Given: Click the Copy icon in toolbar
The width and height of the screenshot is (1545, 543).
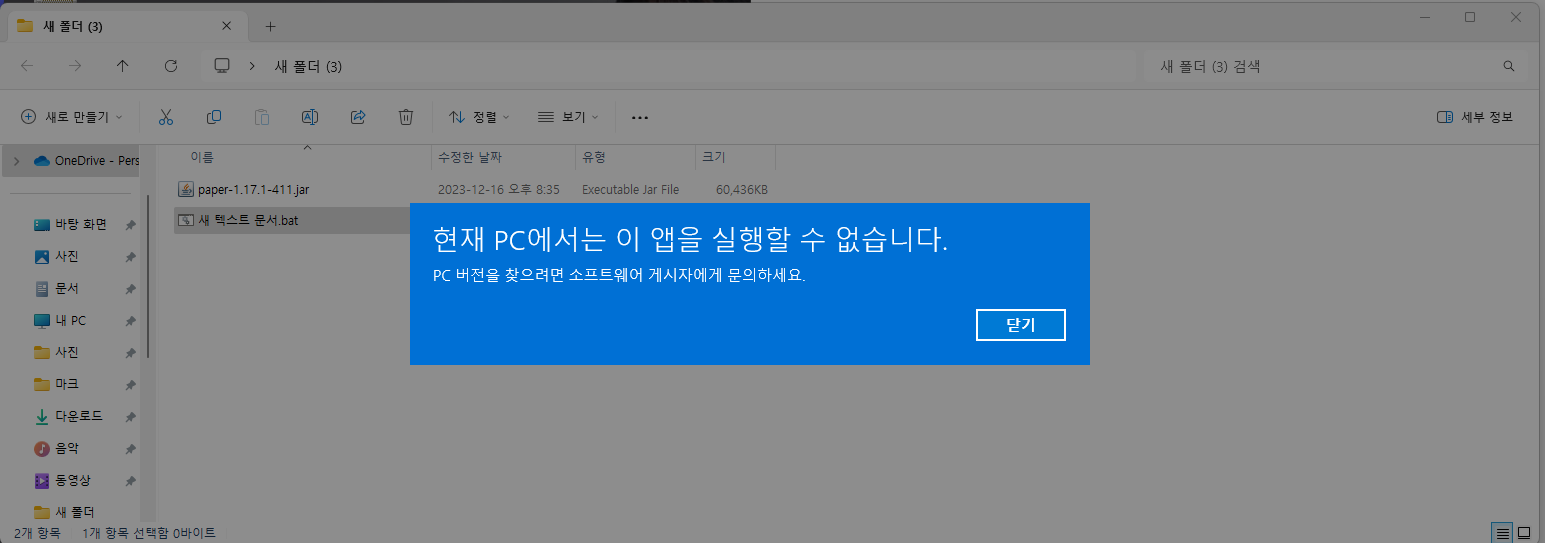Looking at the screenshot, I should pyautogui.click(x=214, y=117).
